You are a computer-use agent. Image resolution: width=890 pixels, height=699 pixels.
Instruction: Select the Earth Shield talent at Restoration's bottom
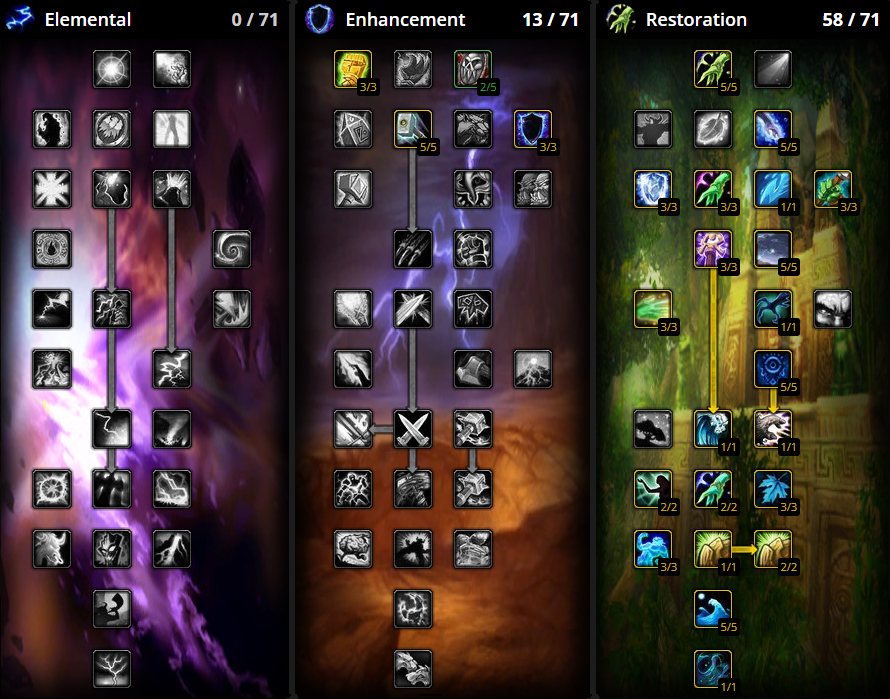point(713,669)
